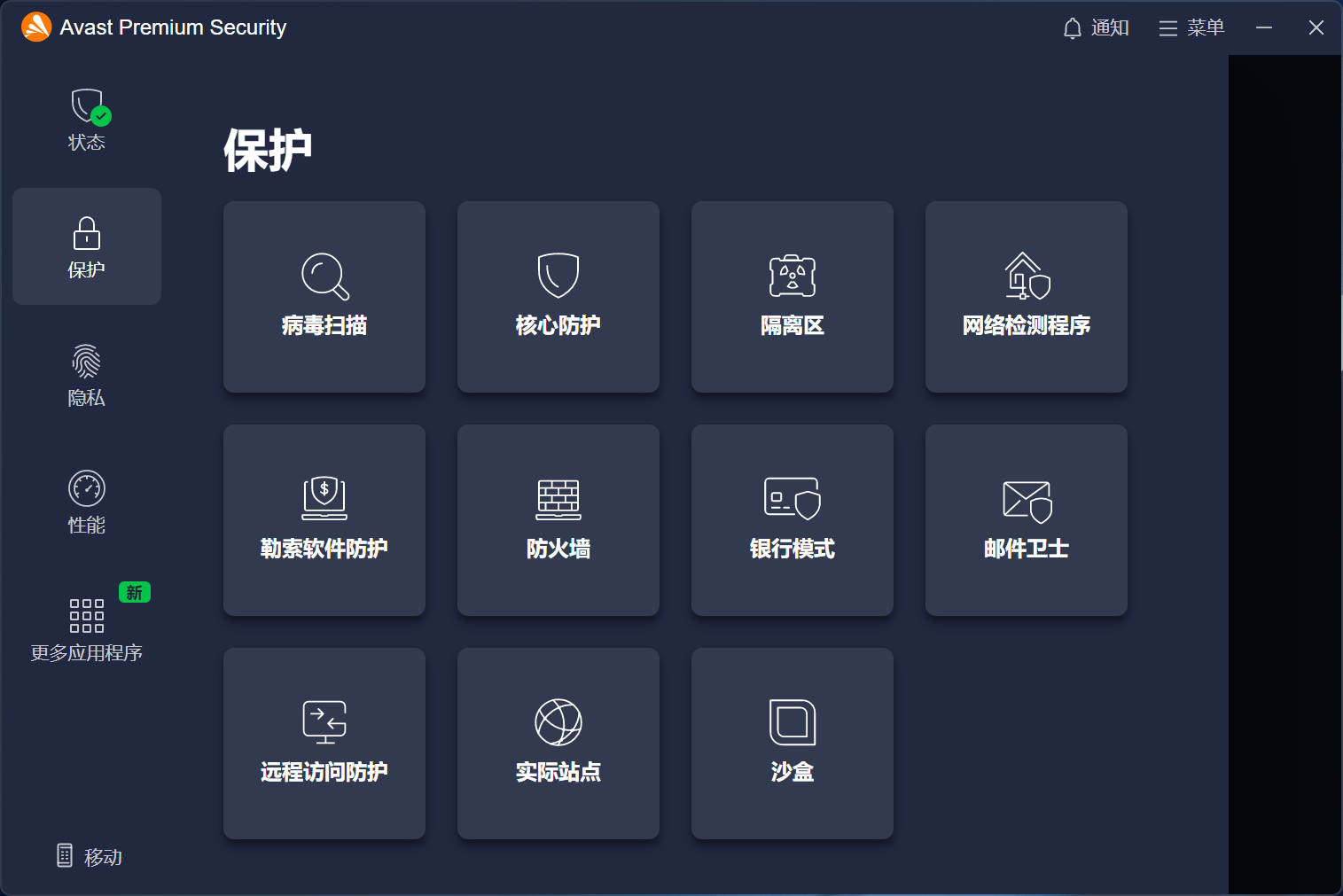Open the 银行模式 card icon

coord(793,499)
